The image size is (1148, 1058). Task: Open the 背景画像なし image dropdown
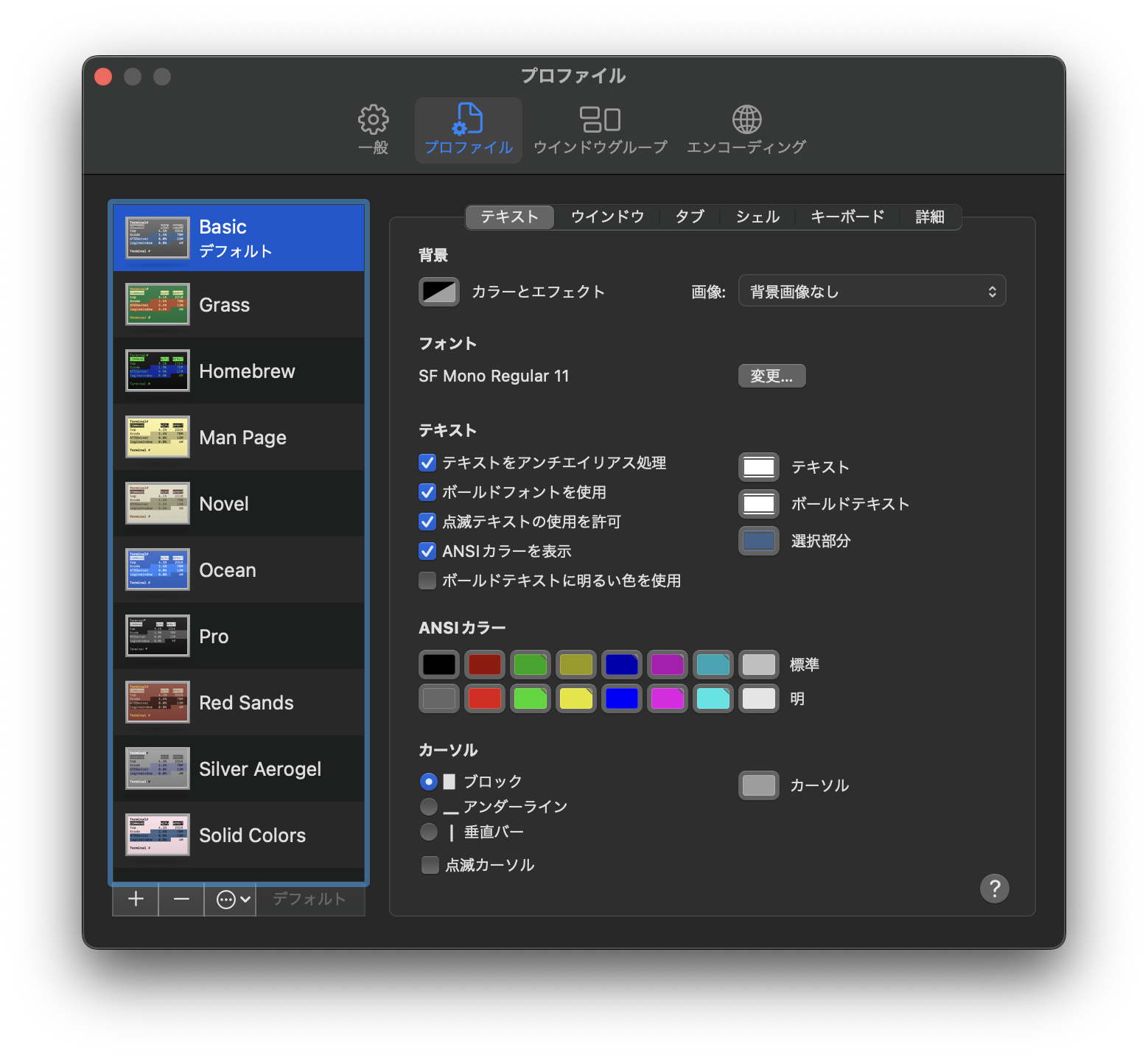click(872, 292)
